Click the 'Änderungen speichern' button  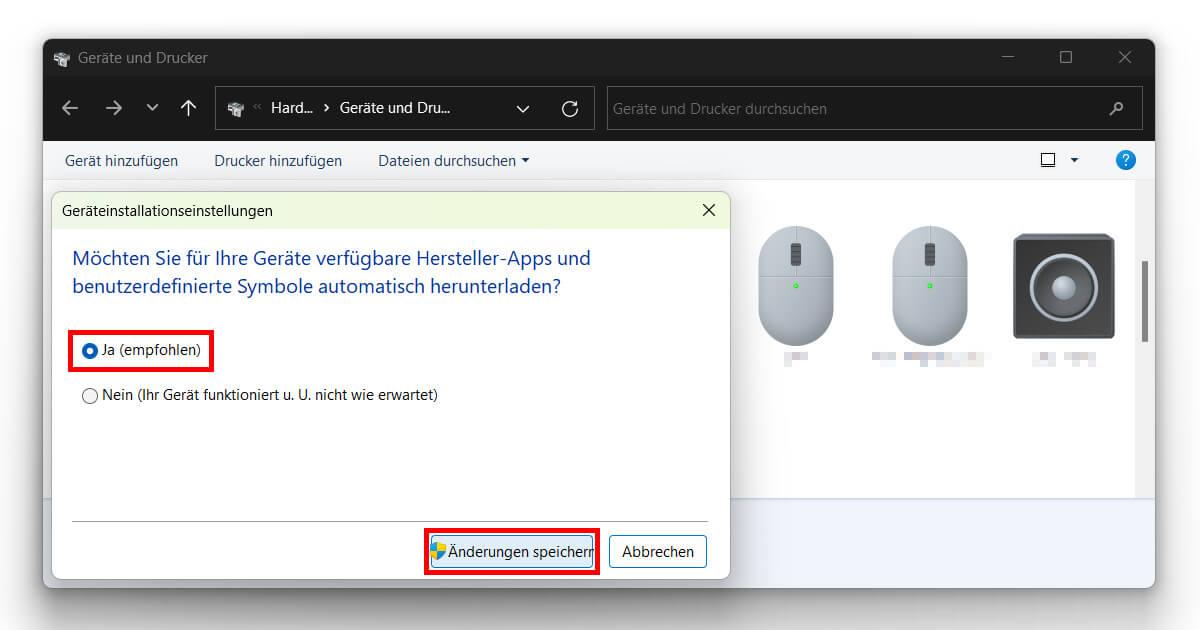511,551
